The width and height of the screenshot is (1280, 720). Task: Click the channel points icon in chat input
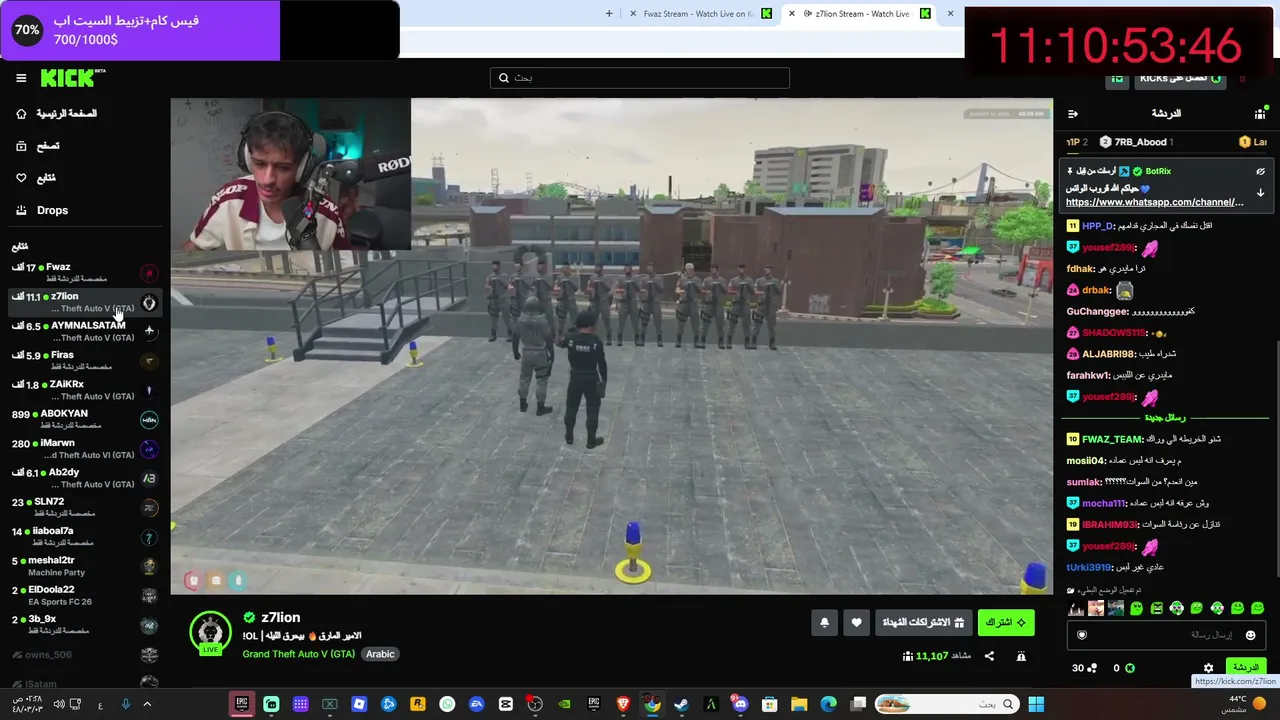1081,635
